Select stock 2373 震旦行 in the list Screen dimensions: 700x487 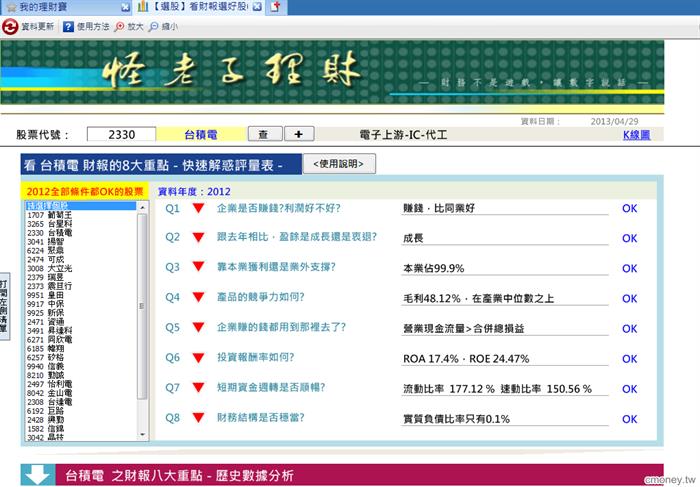point(81,286)
